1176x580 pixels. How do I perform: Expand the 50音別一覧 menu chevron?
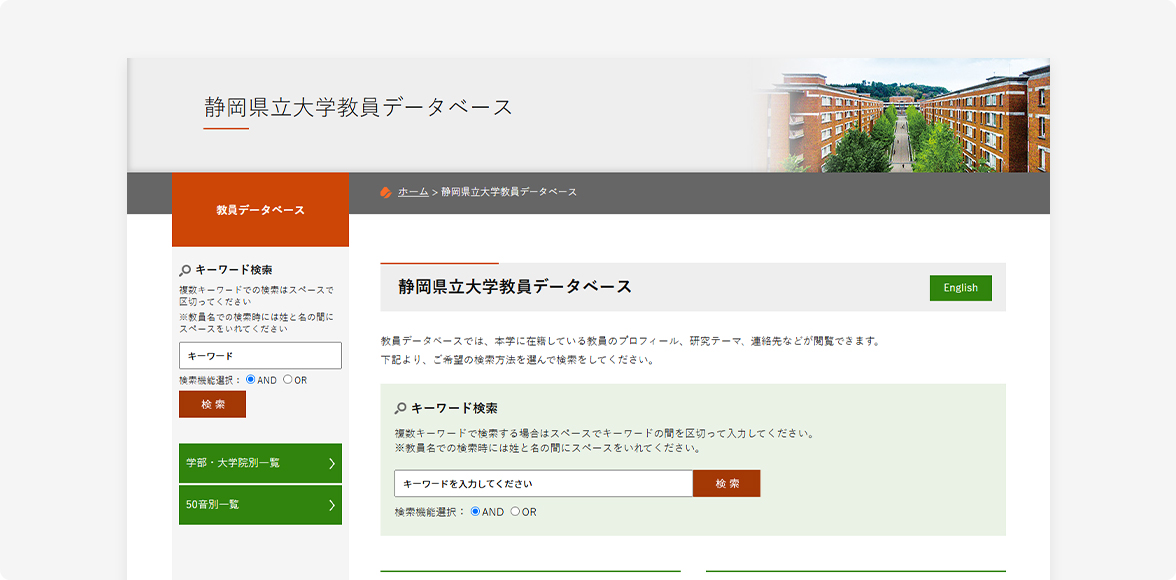click(x=332, y=505)
